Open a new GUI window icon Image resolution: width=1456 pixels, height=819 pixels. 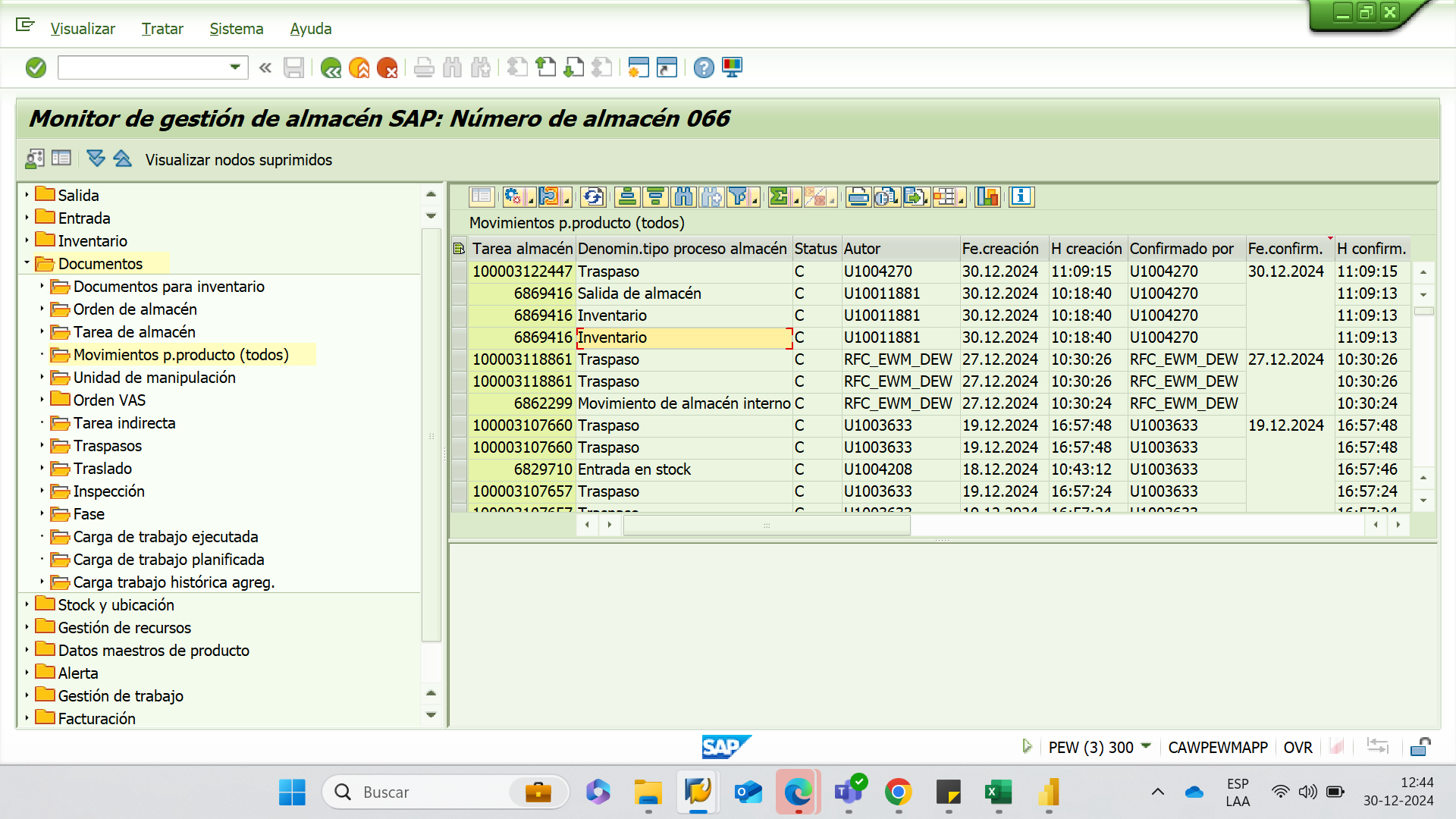[x=639, y=68]
